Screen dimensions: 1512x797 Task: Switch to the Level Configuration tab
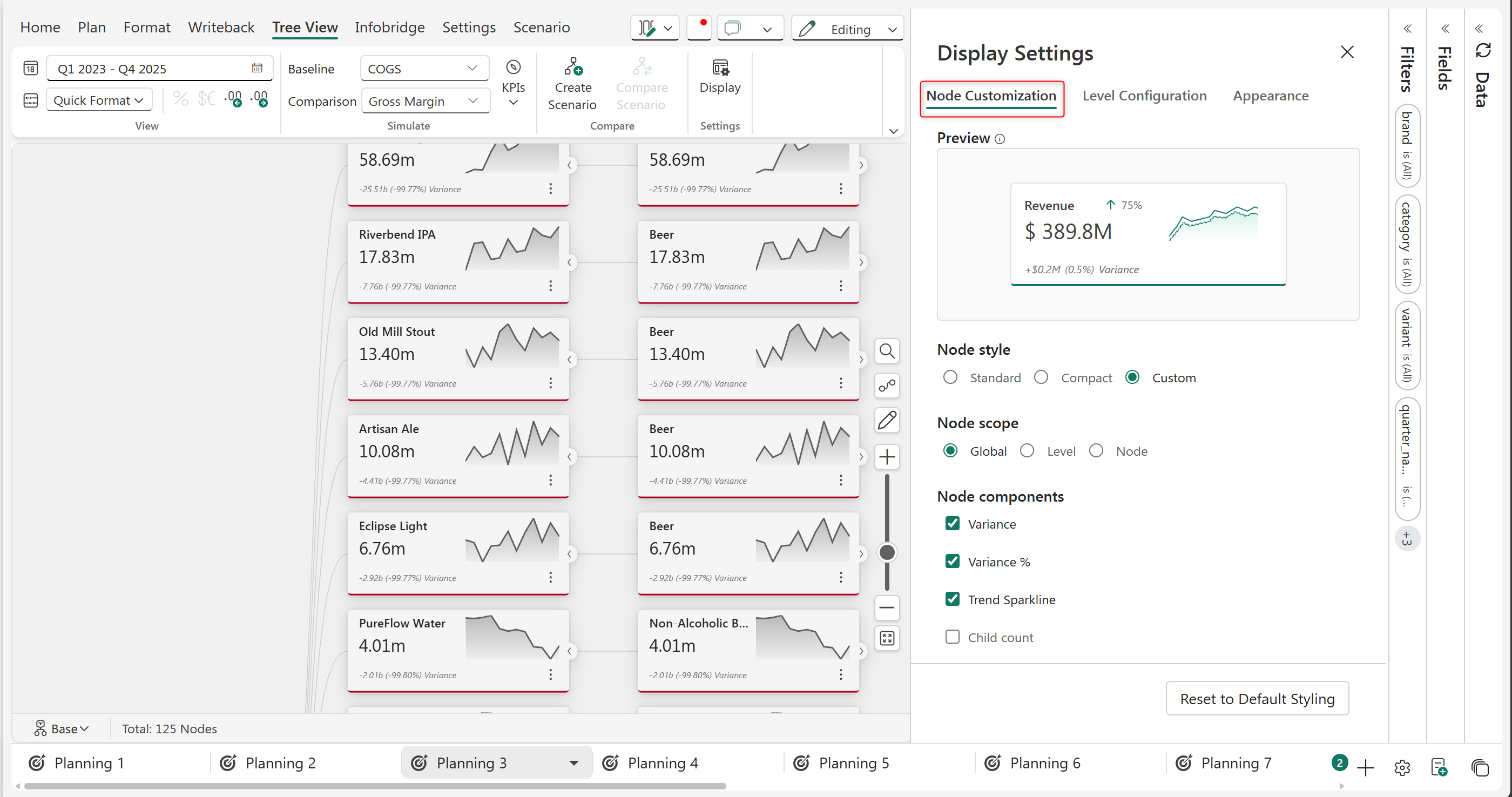[1144, 96]
